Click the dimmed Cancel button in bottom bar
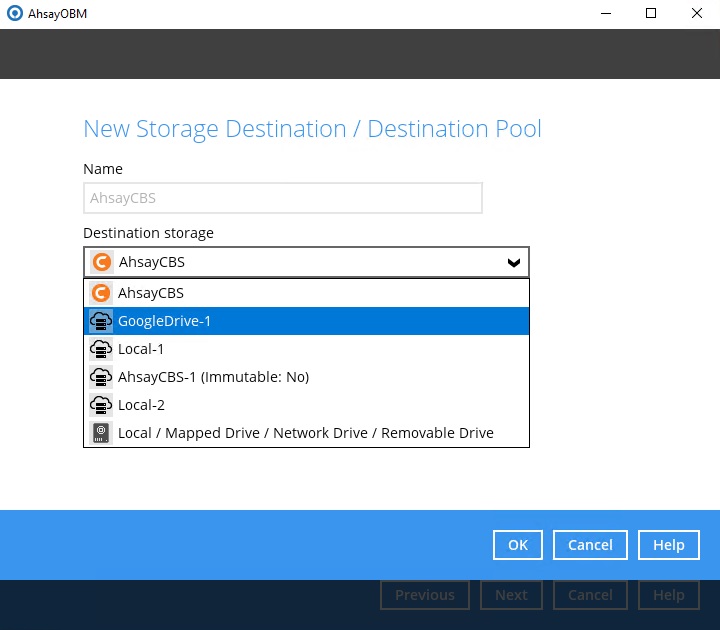The width and height of the screenshot is (720, 630). tap(590, 595)
